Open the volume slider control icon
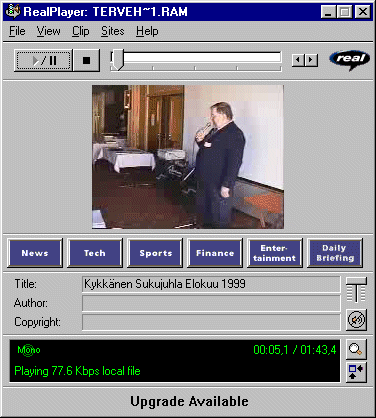376x418 pixels. (356, 290)
